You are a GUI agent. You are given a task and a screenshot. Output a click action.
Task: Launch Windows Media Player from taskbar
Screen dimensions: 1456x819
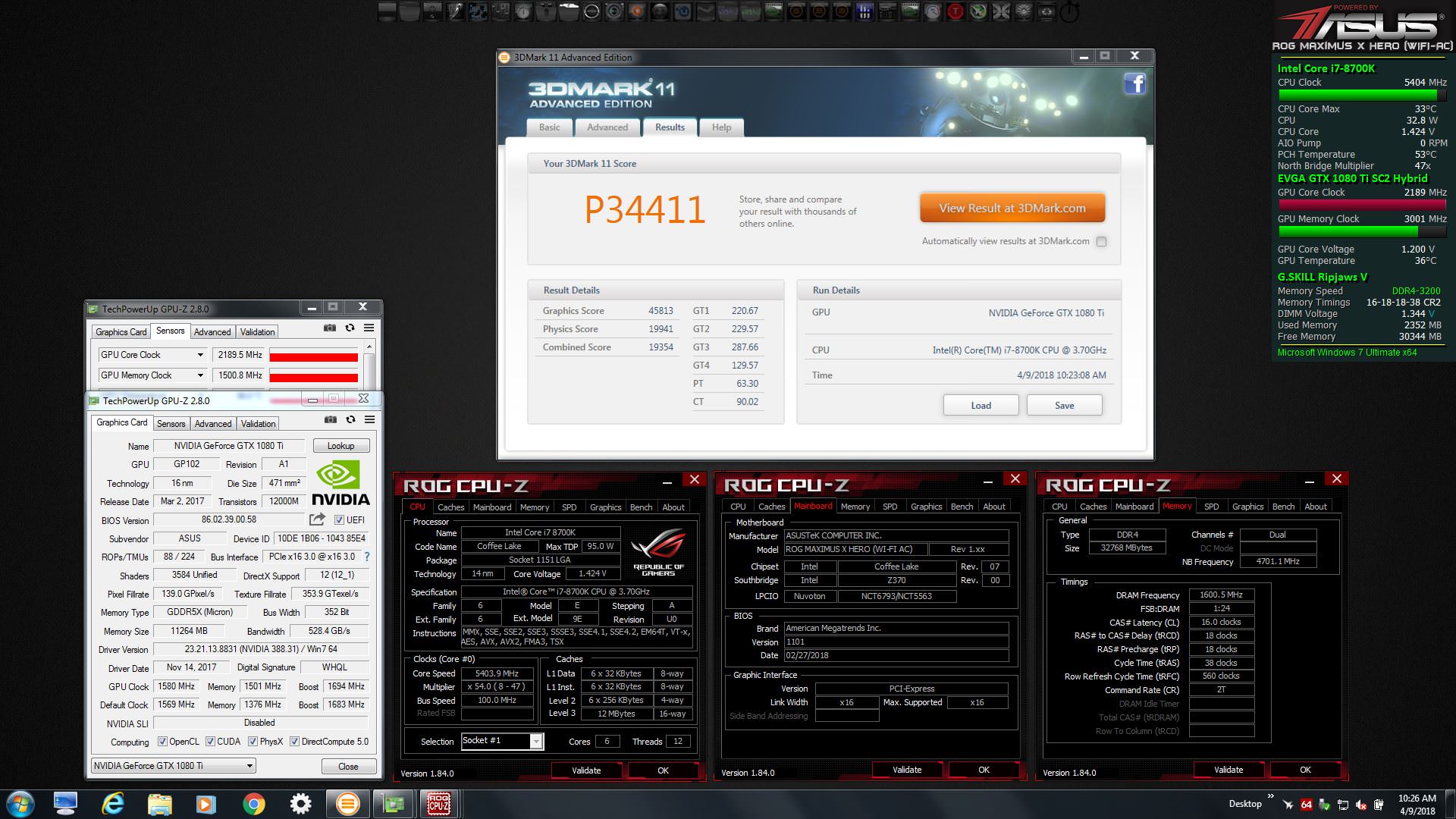click(x=206, y=804)
